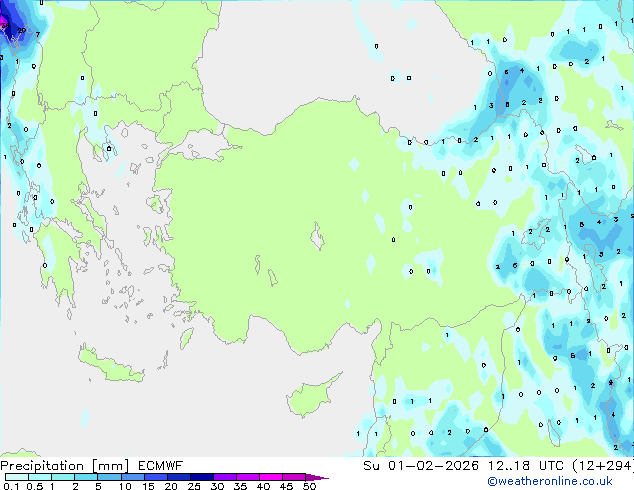Click the '25' legend value
634x490 pixels.
[x=194, y=486]
